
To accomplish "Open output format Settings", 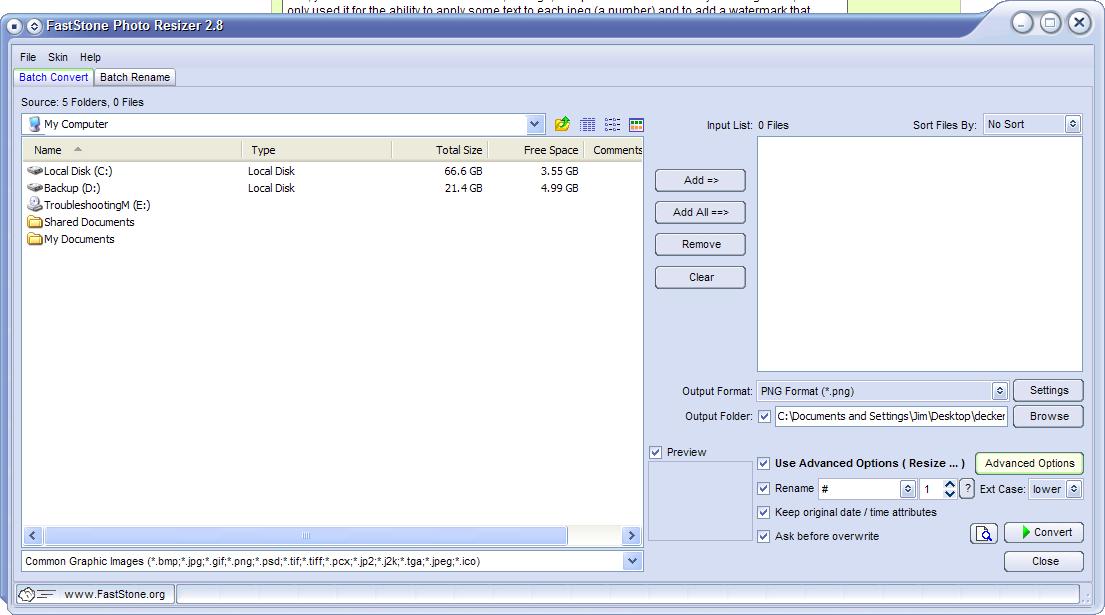I will pos(1049,390).
